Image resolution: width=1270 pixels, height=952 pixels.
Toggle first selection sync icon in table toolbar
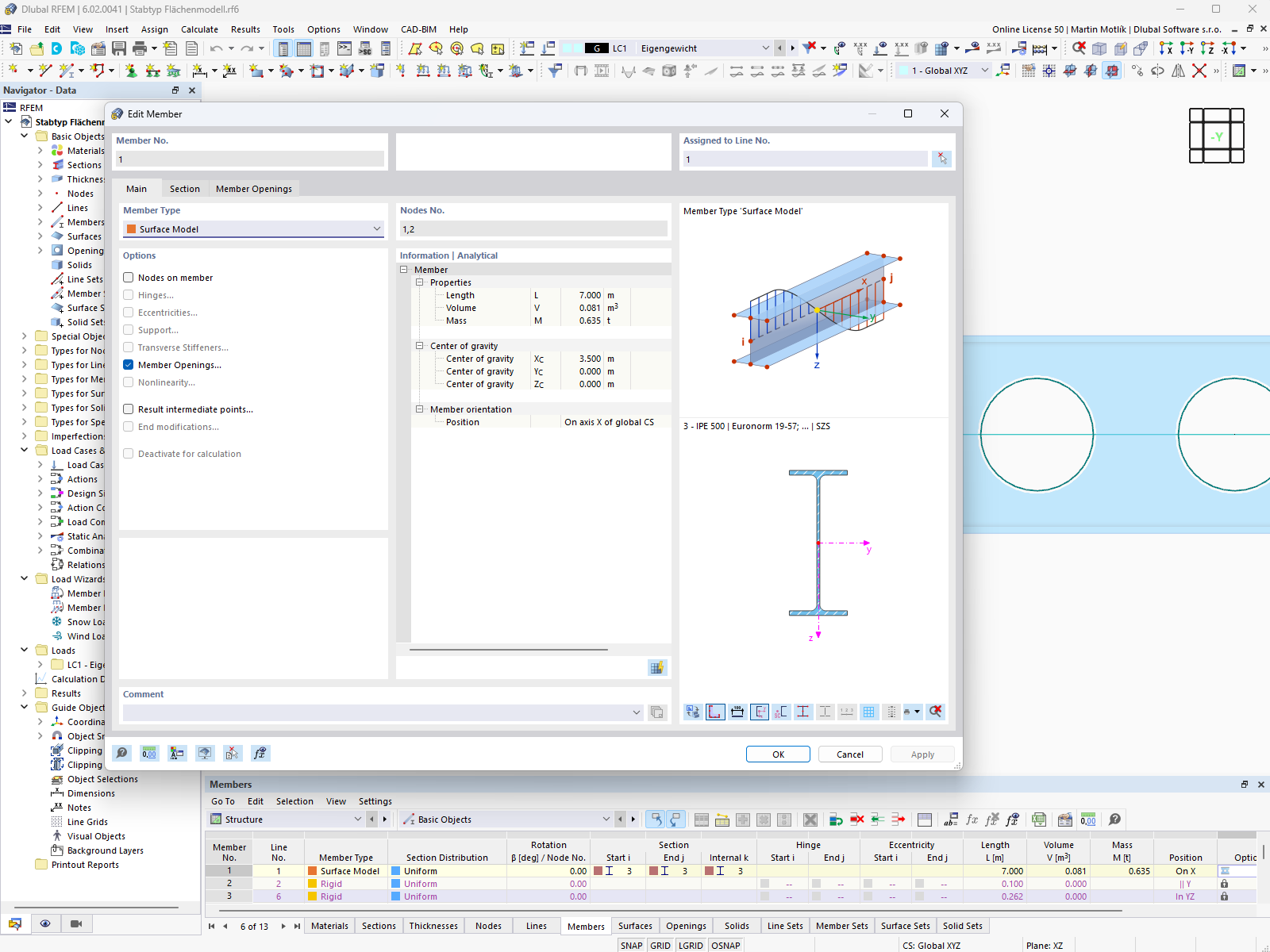656,820
